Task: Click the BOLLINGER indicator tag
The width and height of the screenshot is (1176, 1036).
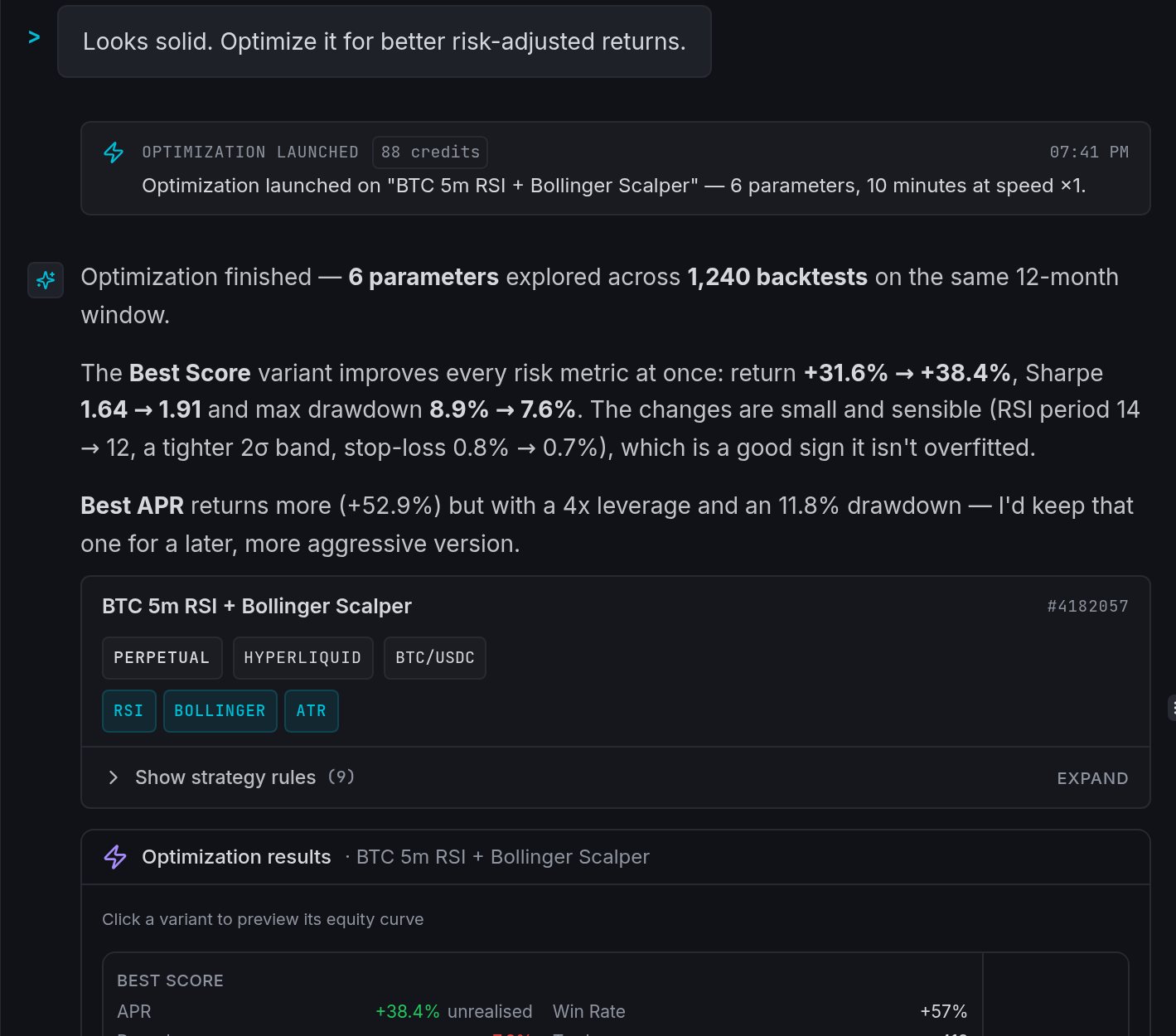Action: [220, 711]
